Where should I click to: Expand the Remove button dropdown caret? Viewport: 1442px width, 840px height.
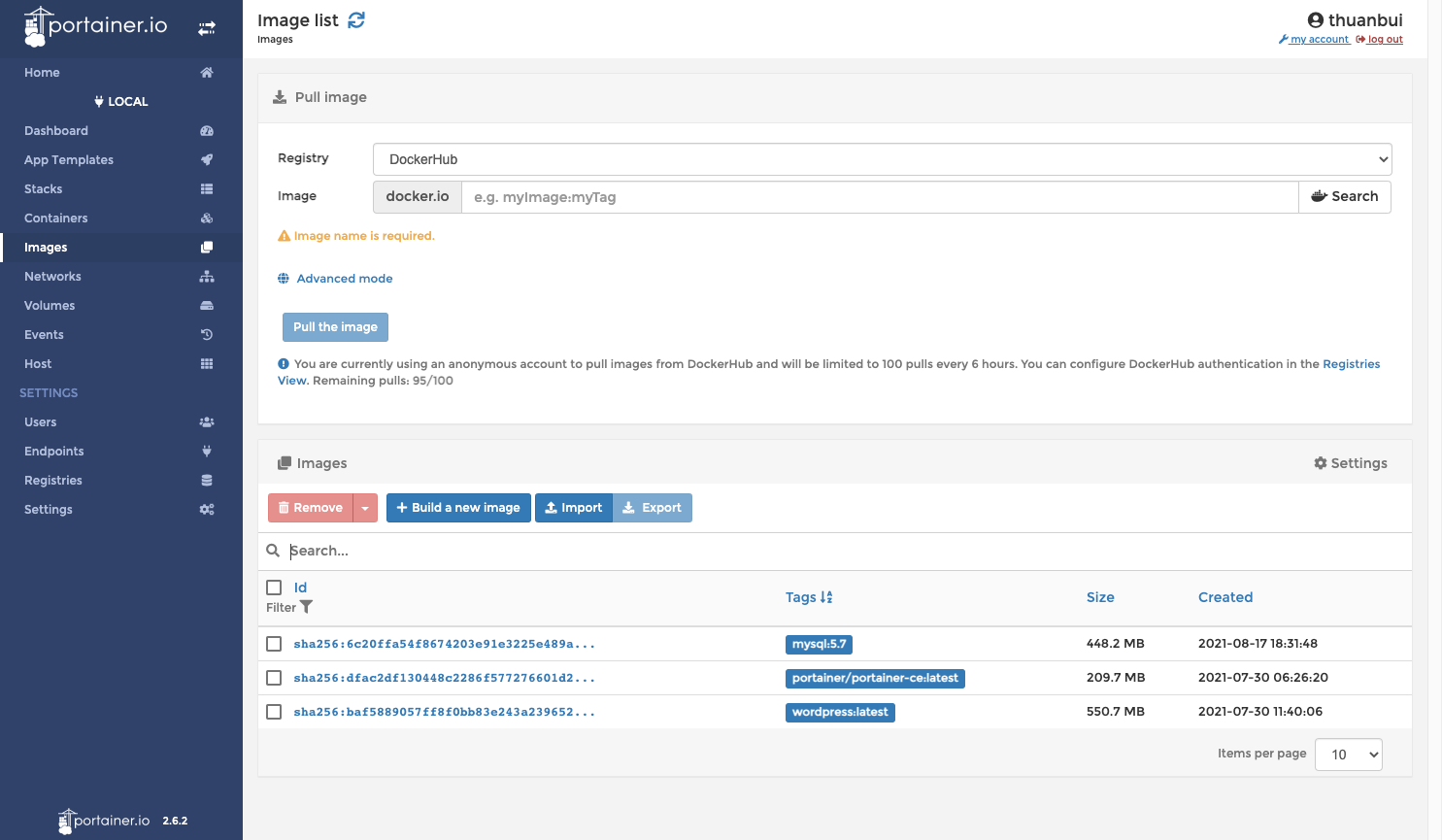365,508
